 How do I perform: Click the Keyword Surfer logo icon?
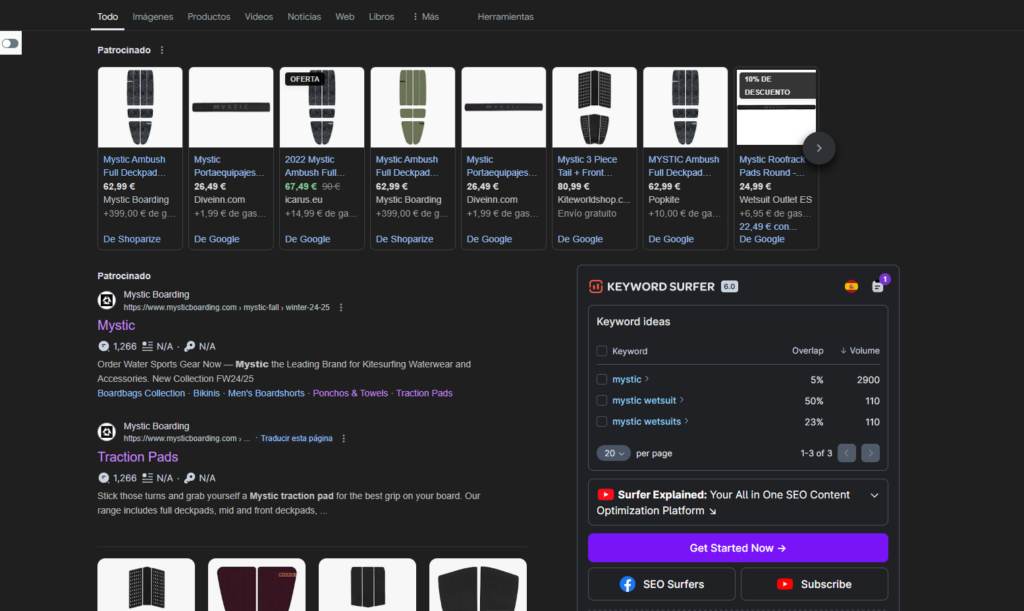click(x=596, y=286)
